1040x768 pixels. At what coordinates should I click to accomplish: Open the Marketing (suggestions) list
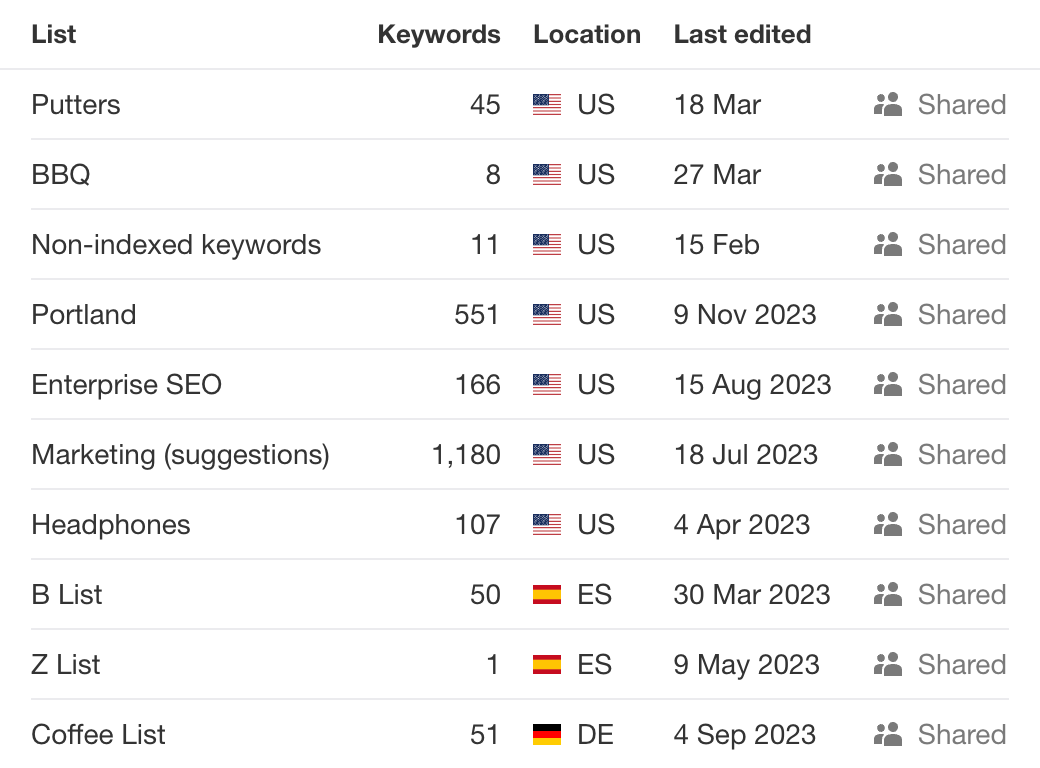(180, 455)
